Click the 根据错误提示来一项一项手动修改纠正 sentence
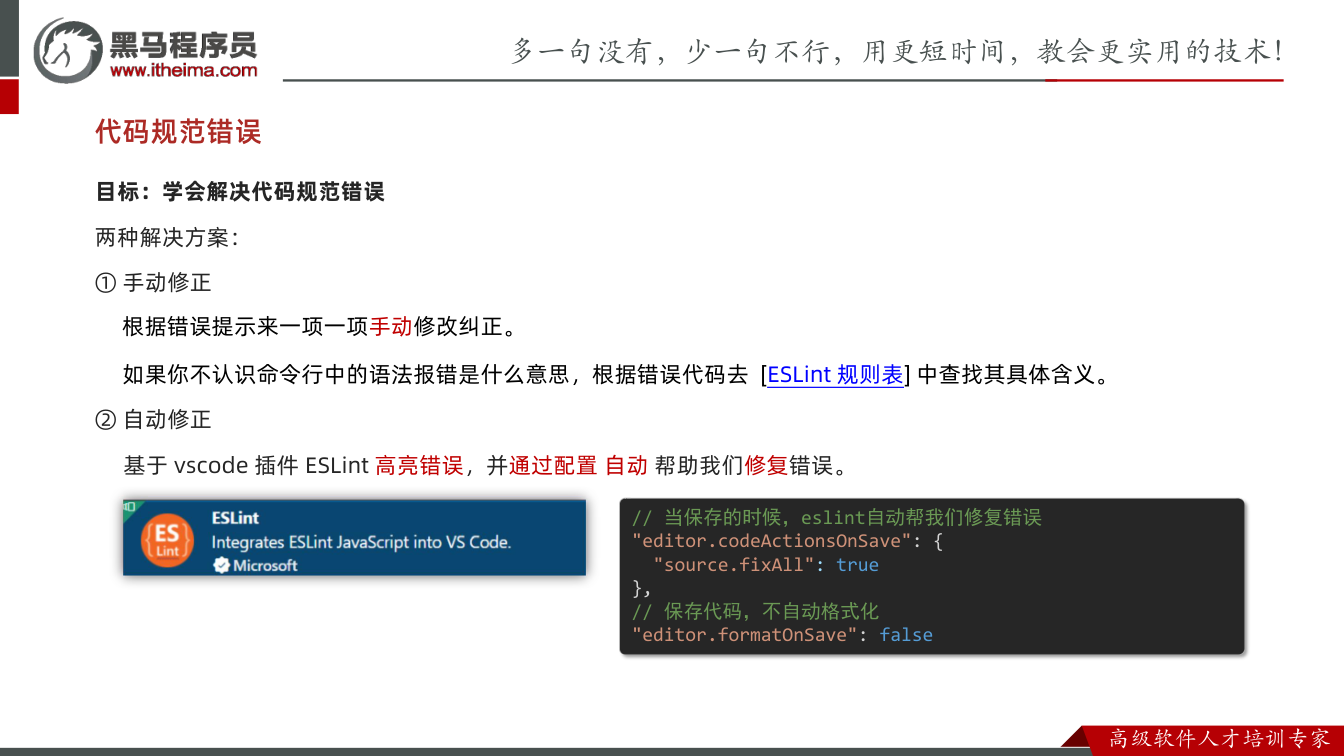 tap(319, 327)
